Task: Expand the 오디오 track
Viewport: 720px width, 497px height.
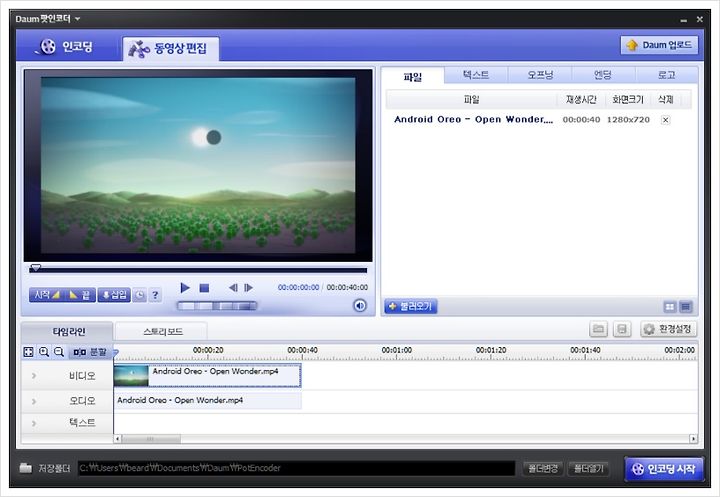Action: [x=34, y=401]
